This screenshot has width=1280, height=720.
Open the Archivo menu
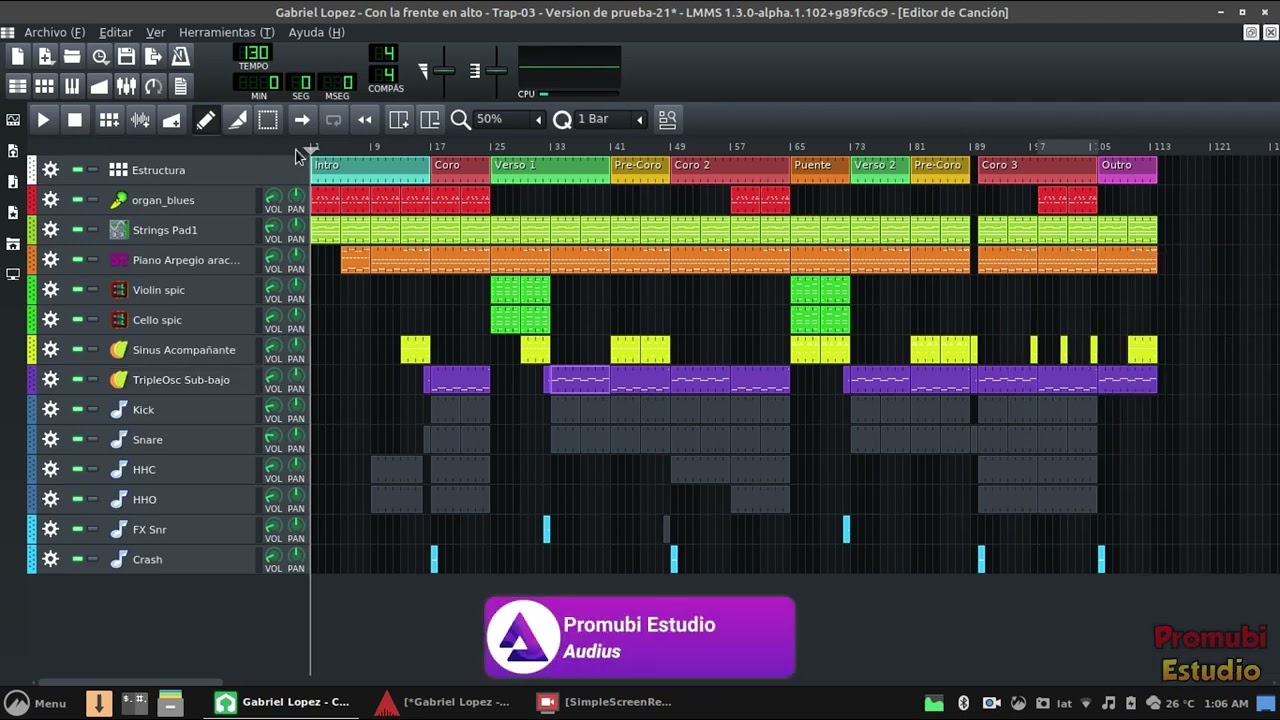(54, 32)
